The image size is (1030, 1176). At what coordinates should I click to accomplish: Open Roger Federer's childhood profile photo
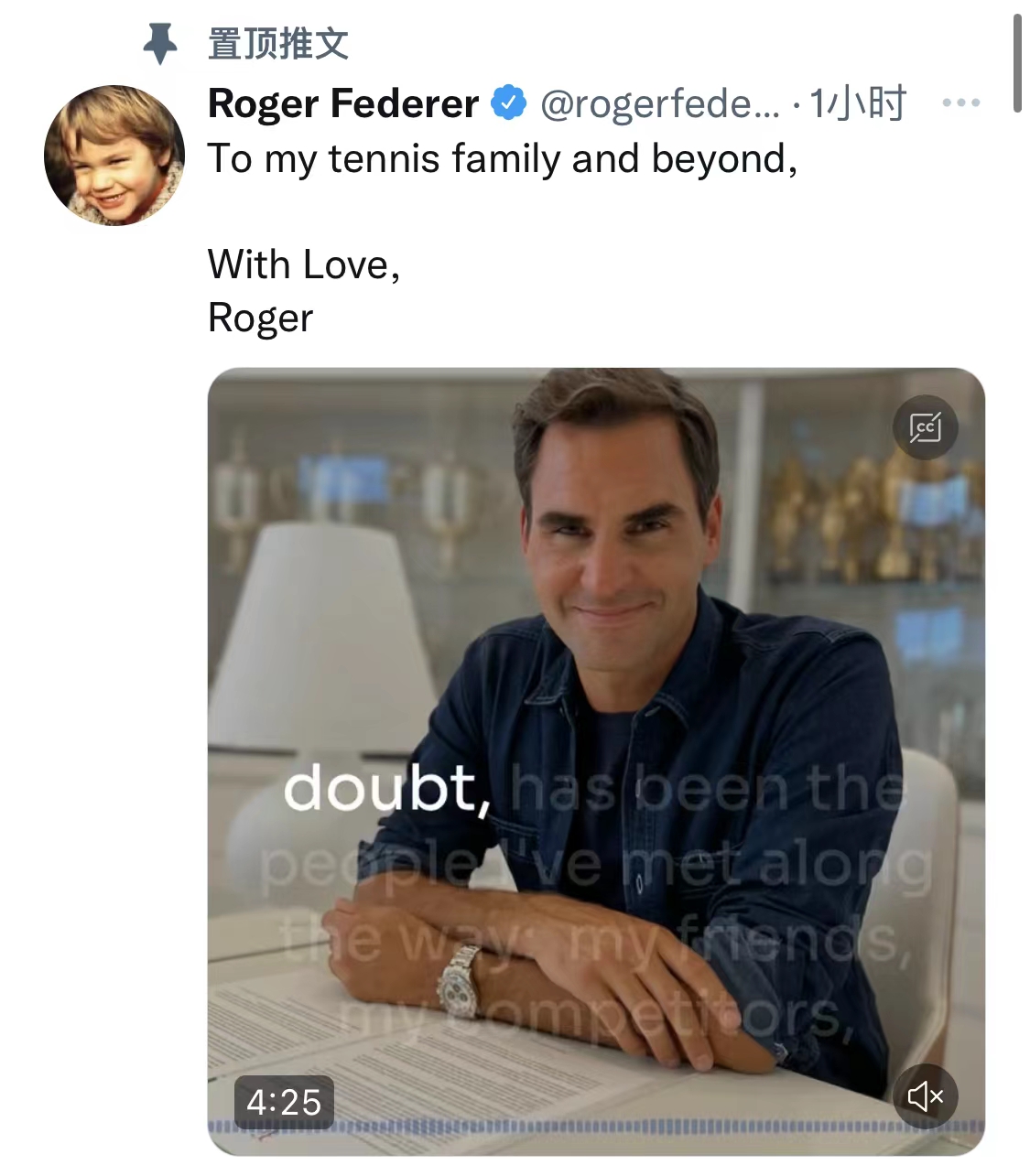[x=114, y=156]
